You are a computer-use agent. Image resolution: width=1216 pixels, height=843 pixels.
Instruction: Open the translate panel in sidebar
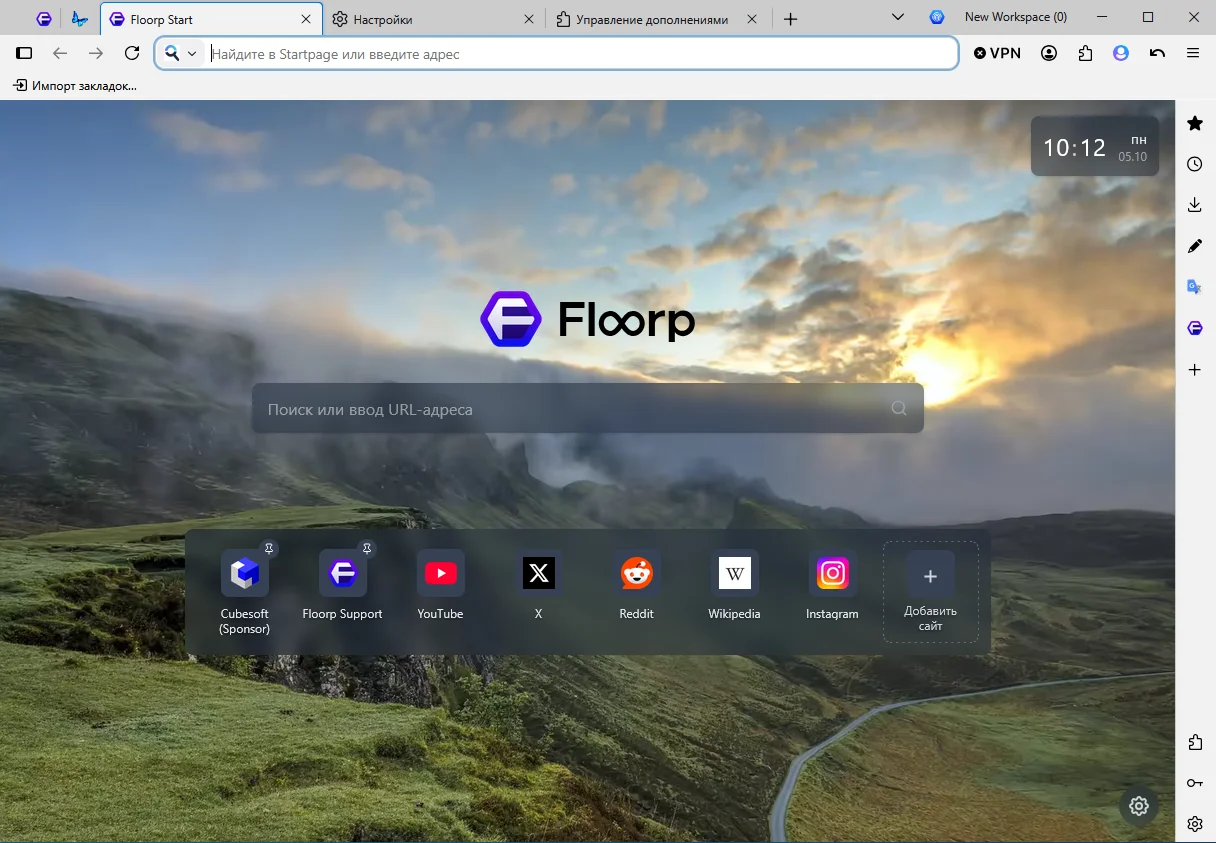coord(1195,287)
